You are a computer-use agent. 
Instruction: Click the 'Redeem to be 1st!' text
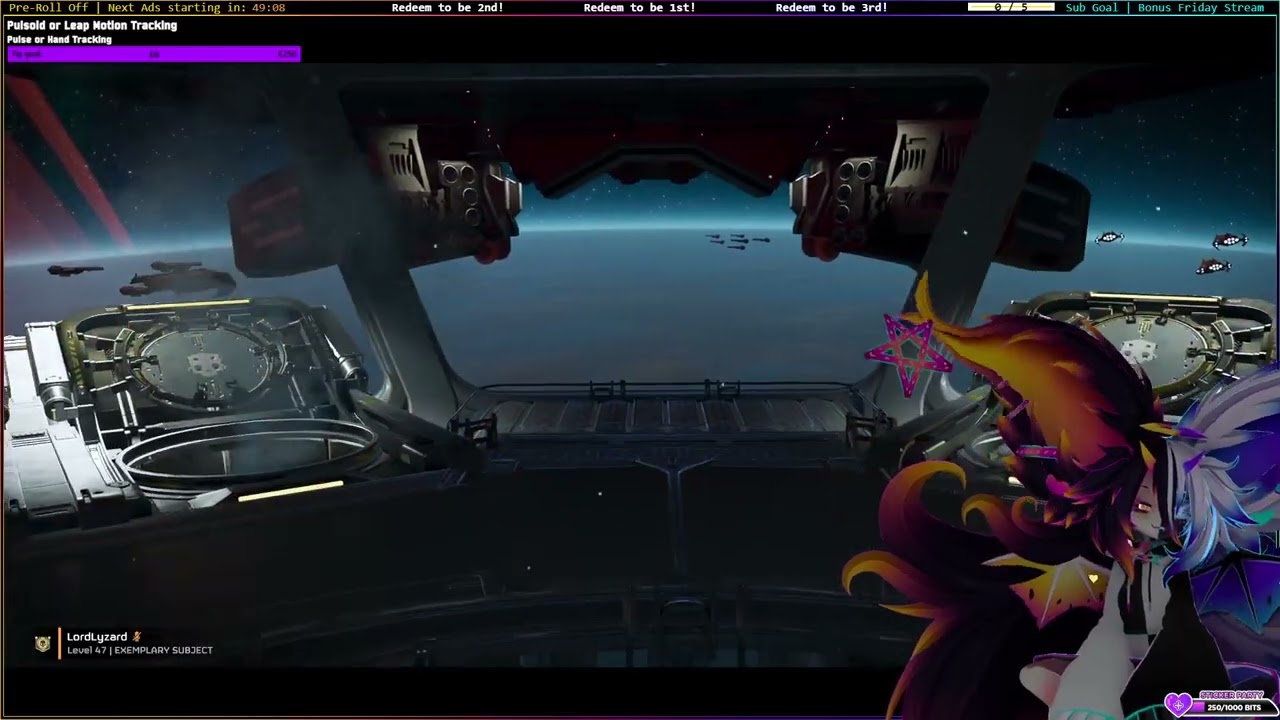click(x=639, y=7)
